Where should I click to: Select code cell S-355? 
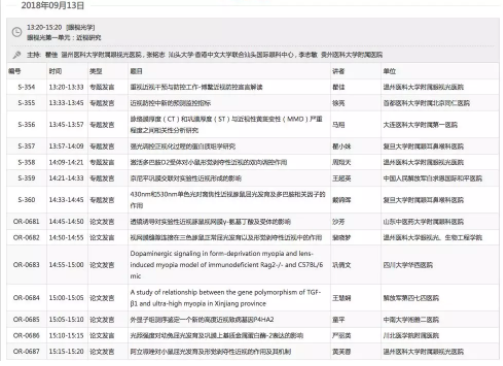pos(26,103)
